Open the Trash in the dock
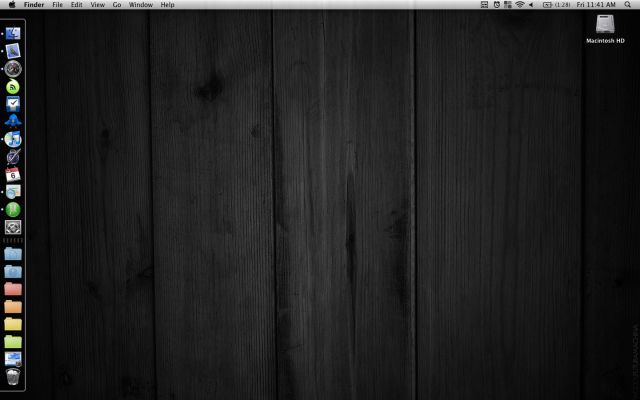Image resolution: width=640 pixels, height=400 pixels. [13, 377]
